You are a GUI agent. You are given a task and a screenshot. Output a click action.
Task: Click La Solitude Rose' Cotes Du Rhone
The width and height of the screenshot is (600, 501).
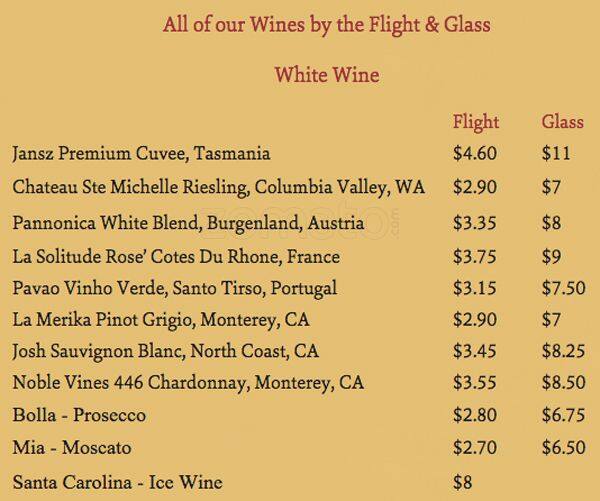coord(176,256)
